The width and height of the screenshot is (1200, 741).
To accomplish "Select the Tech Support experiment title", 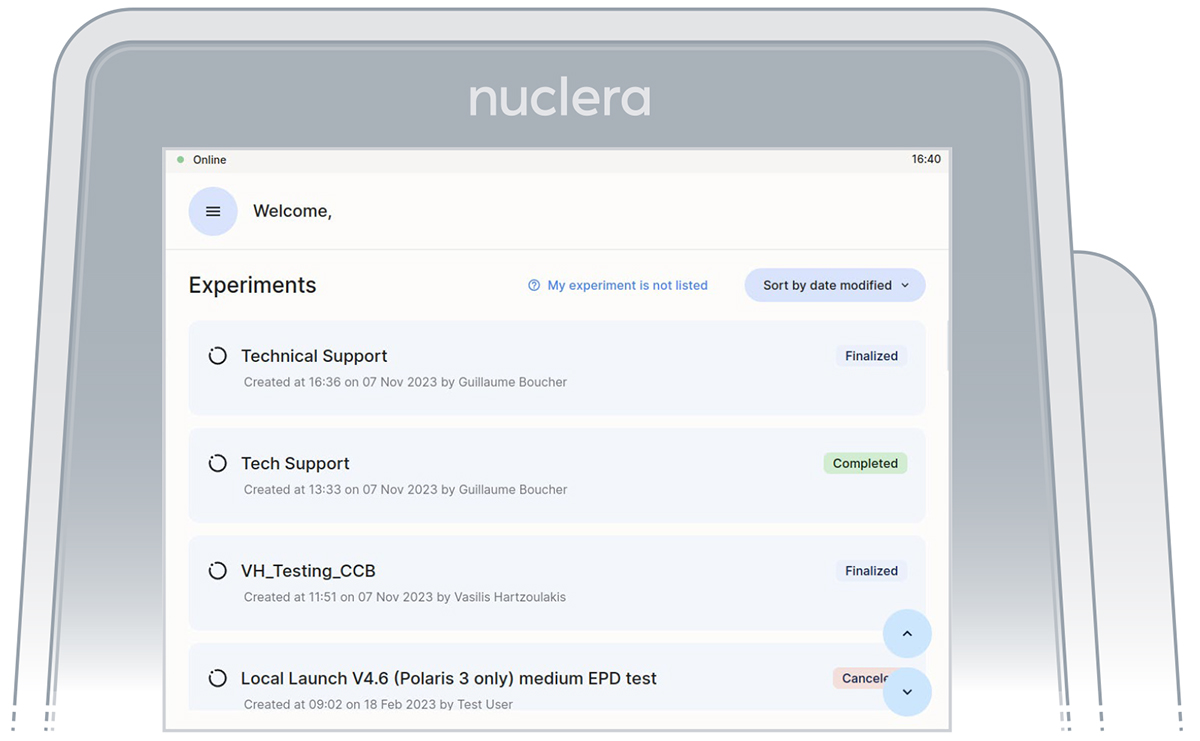I will pyautogui.click(x=295, y=464).
